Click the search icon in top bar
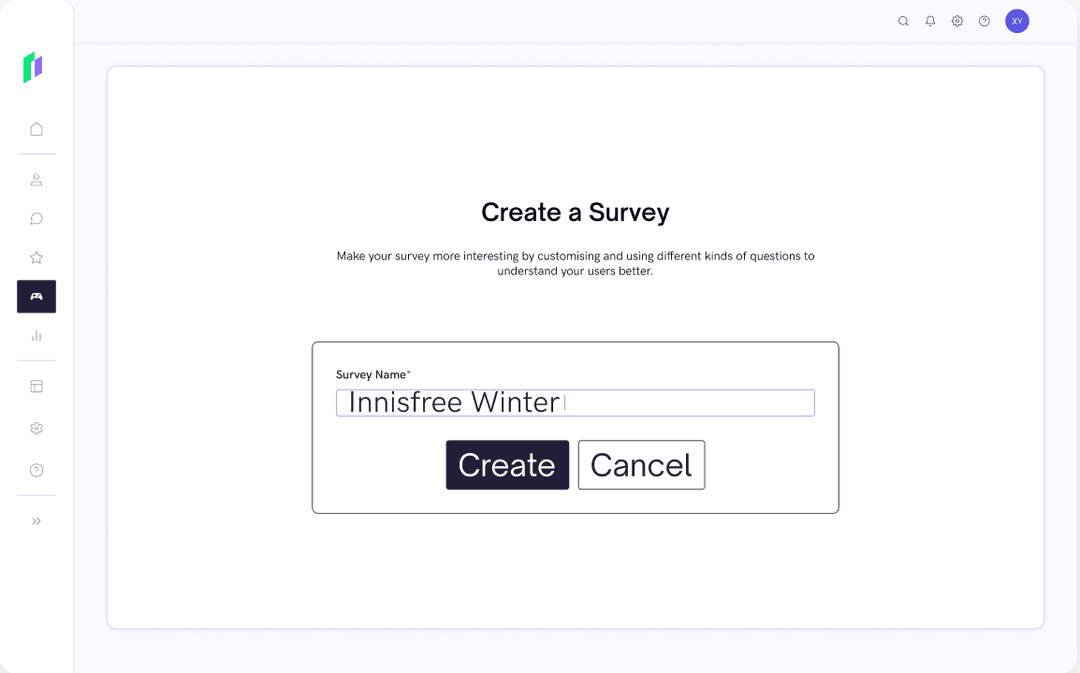The width and height of the screenshot is (1080, 673). (x=903, y=21)
